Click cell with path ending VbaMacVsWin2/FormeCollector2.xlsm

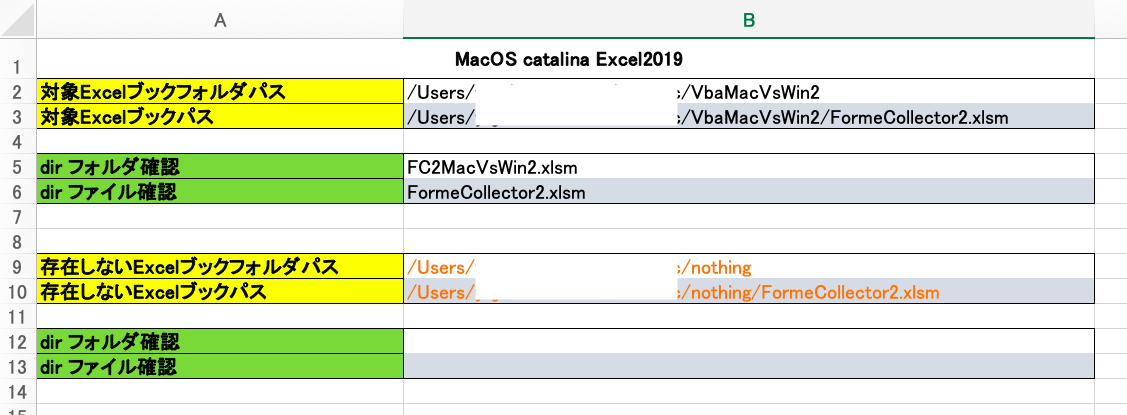coord(749,117)
